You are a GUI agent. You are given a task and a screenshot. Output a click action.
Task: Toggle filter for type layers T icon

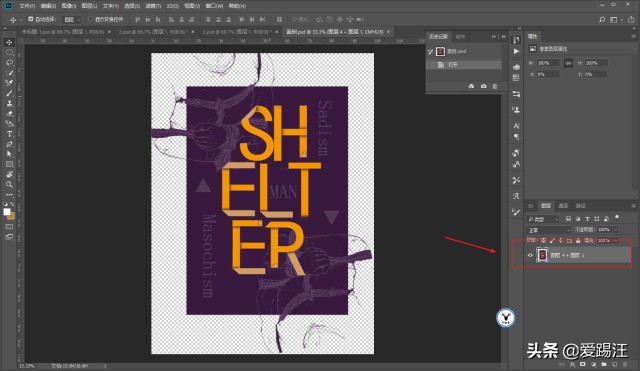[x=587, y=219]
